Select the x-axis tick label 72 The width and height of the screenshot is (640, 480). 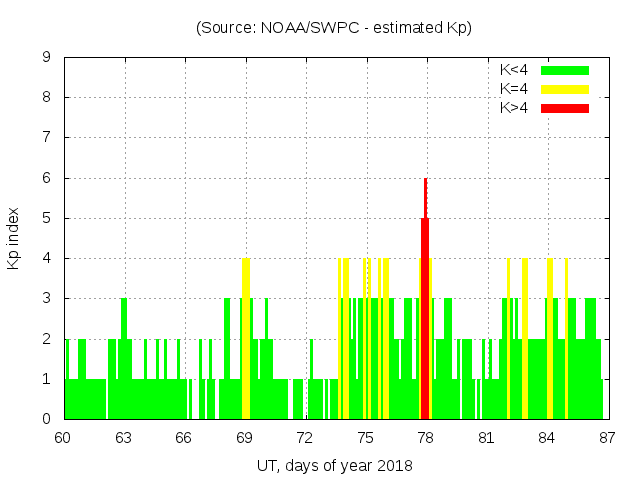305,437
